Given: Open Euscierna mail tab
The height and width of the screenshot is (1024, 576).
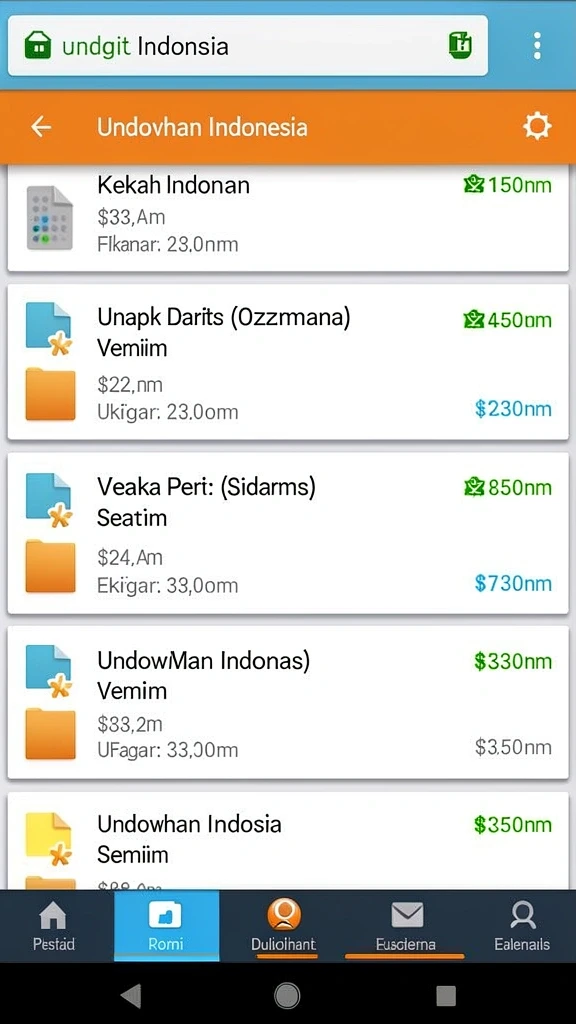Looking at the screenshot, I should pos(406,926).
